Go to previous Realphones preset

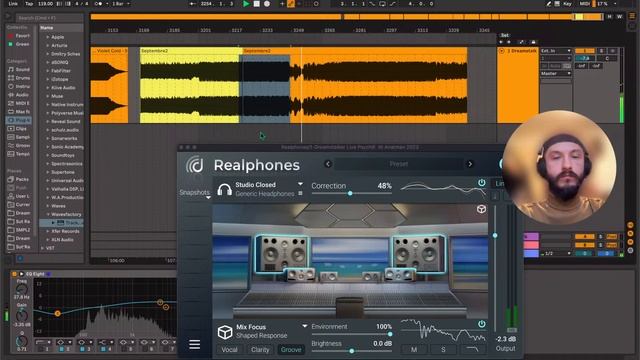[x=328, y=164]
